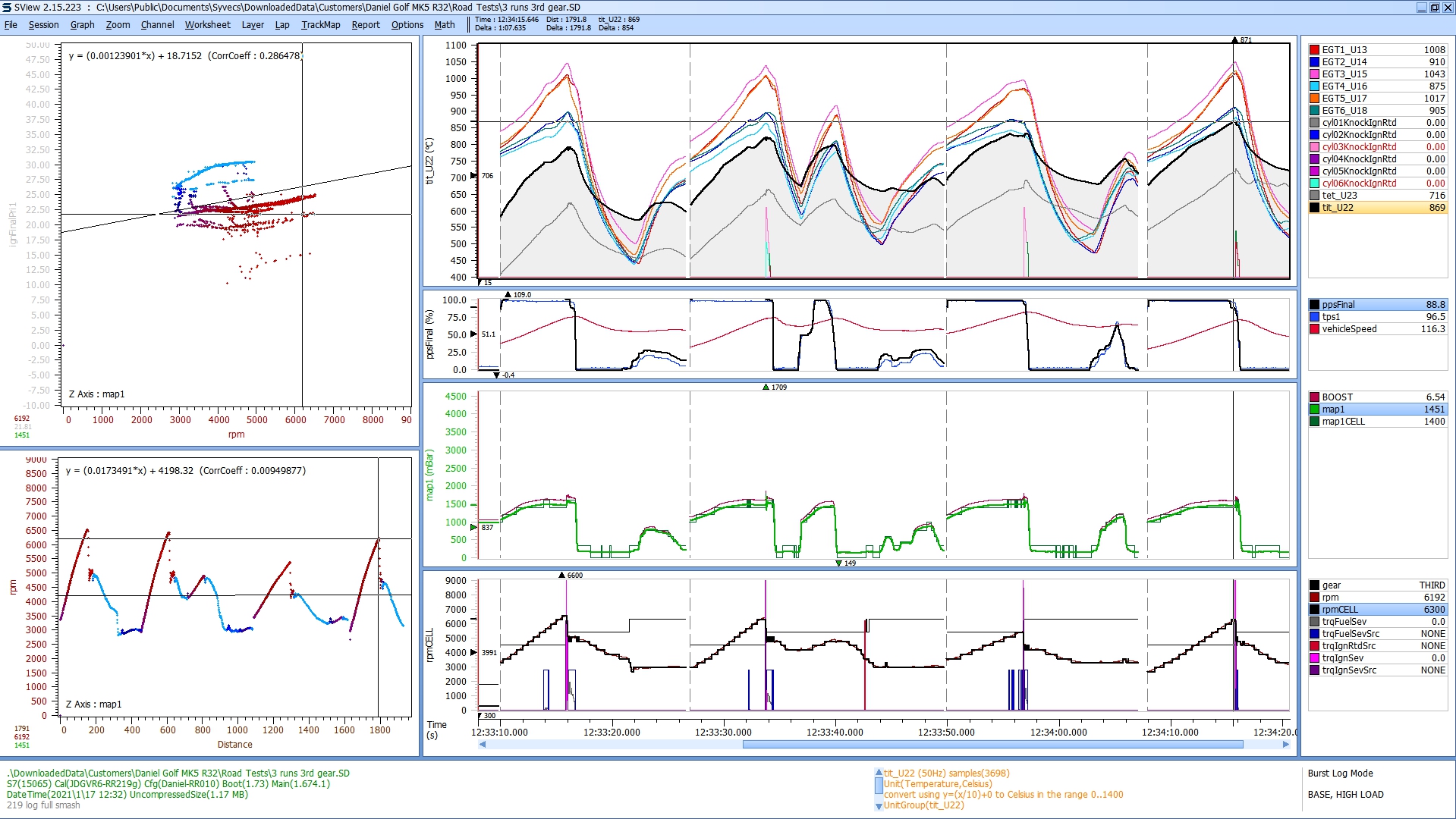Open the Graph menu
Viewport: 1456px width, 819px height.
pyautogui.click(x=83, y=25)
